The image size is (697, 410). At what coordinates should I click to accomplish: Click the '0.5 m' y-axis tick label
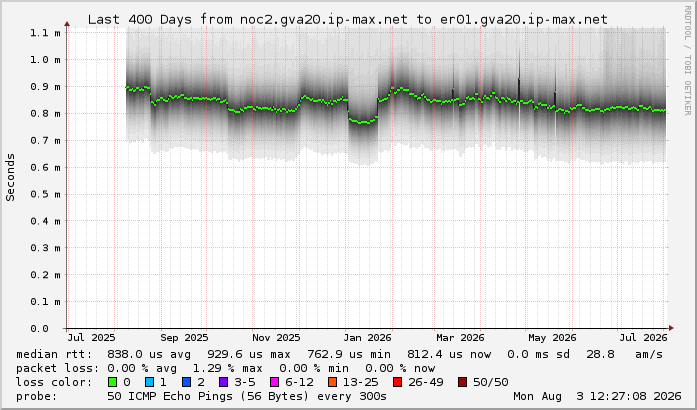[x=45, y=194]
